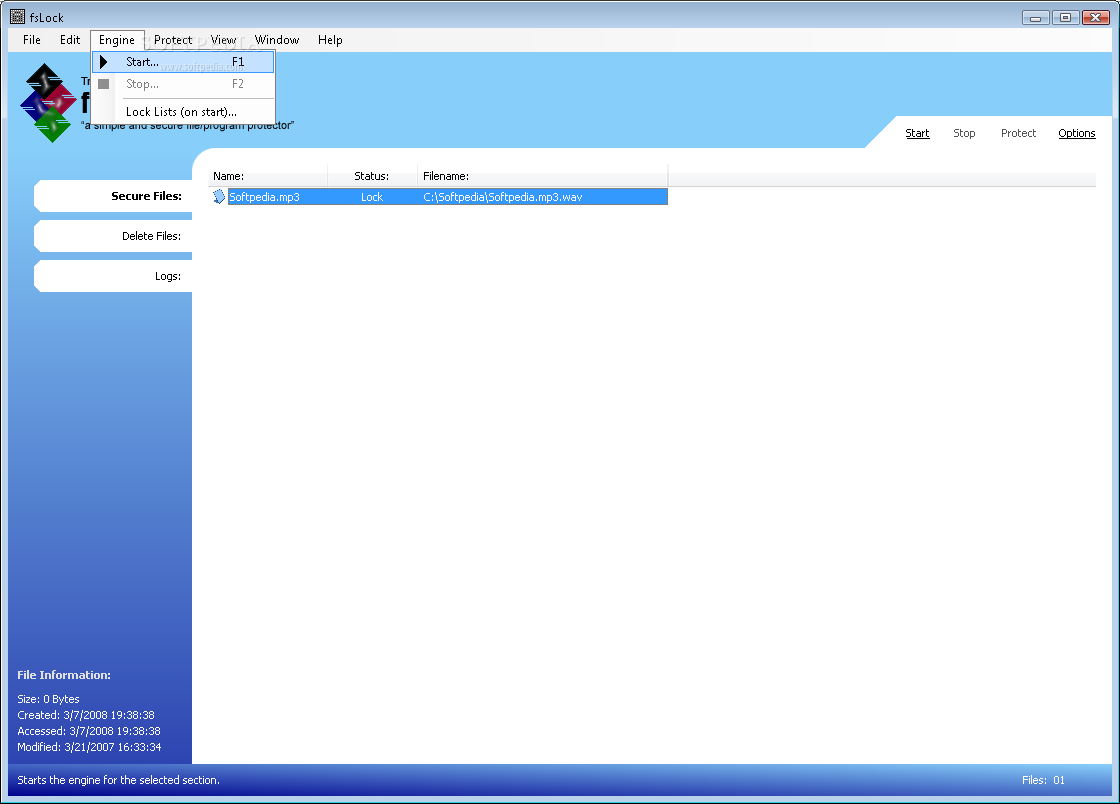Viewport: 1120px width, 804px height.
Task: Choose Start... F1 from Engine menu
Action: point(184,62)
